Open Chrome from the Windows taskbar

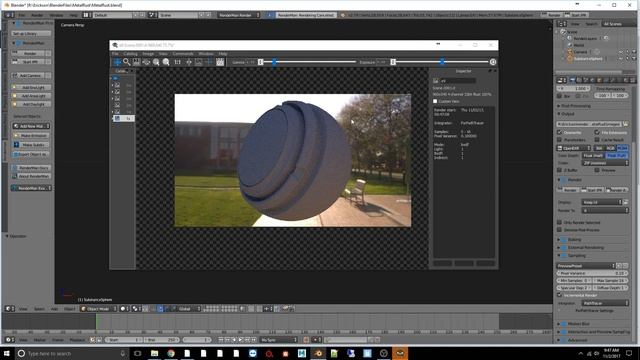tap(171, 353)
